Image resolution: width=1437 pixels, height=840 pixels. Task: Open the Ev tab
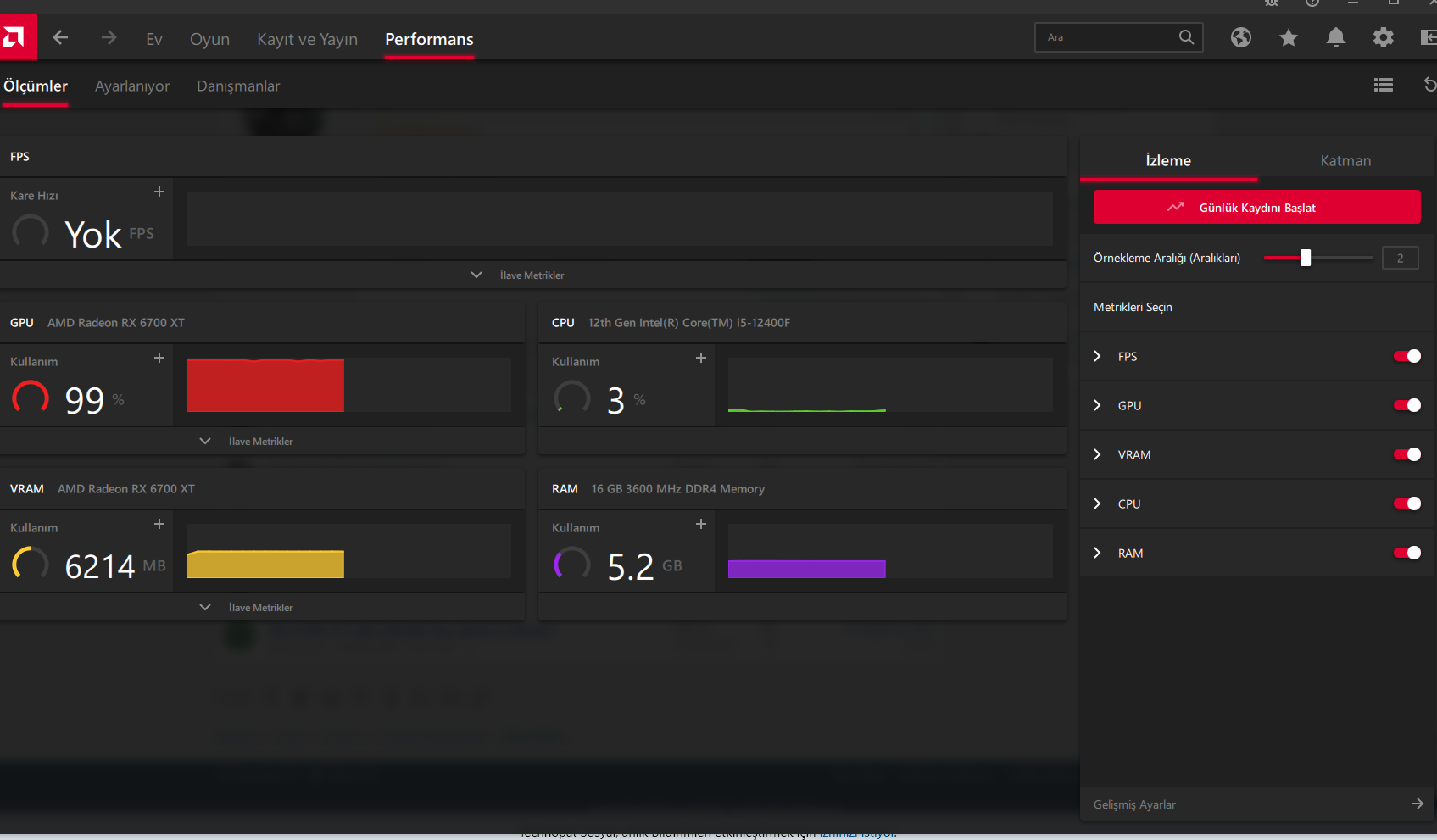(153, 39)
